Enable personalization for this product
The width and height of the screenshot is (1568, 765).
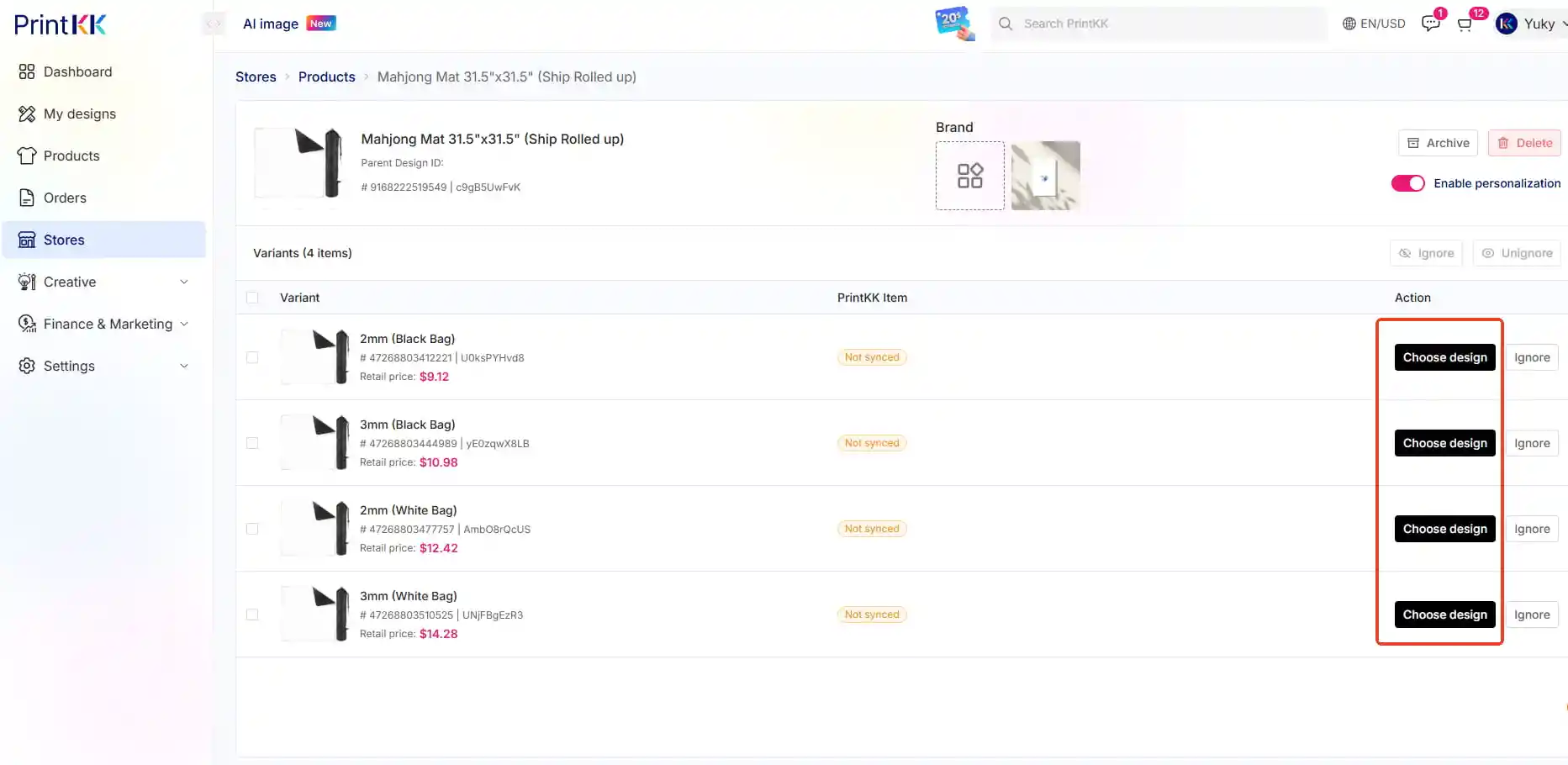[1407, 182]
